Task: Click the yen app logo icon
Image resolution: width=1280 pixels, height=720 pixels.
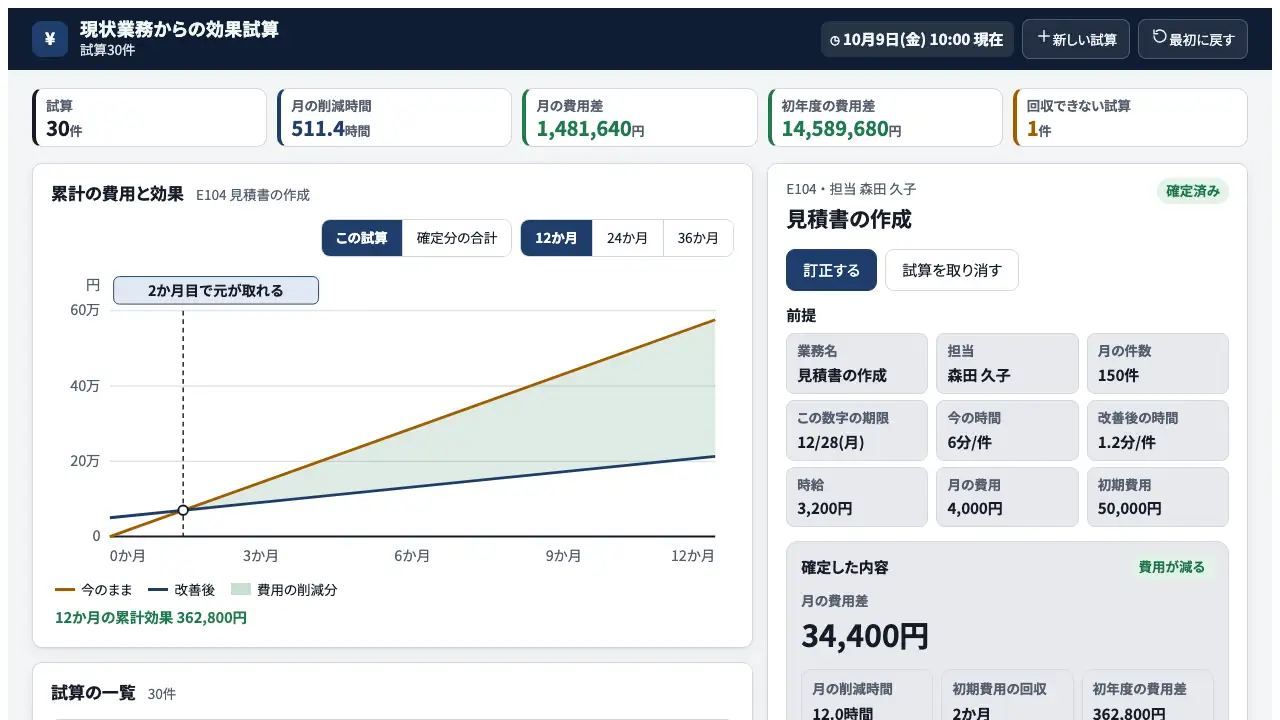Action: click(50, 39)
